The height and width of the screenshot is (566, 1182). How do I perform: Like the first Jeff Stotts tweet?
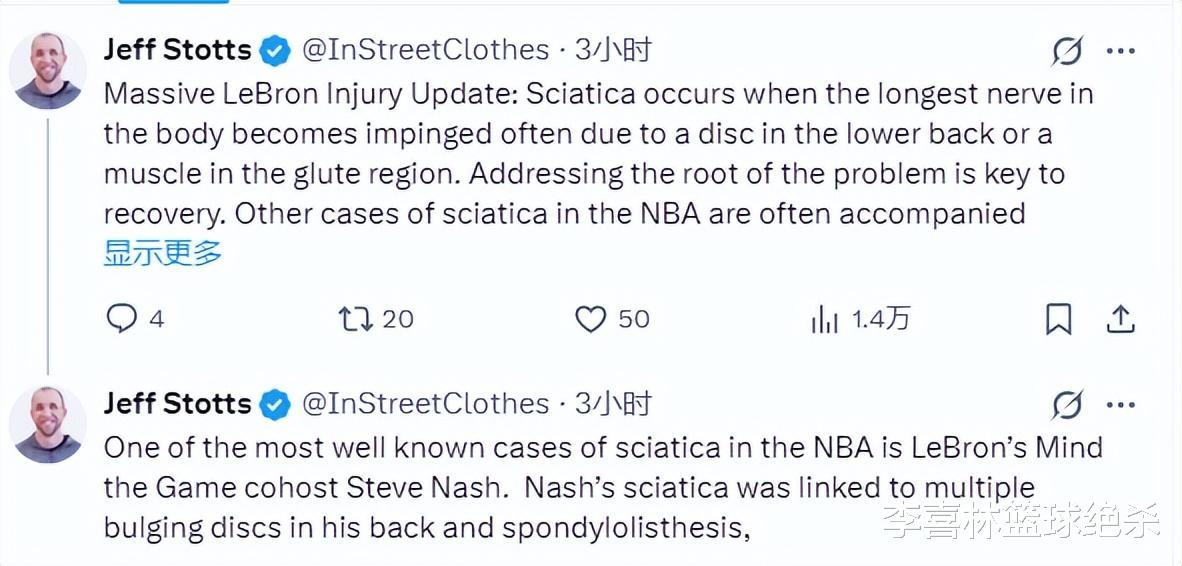pos(591,319)
